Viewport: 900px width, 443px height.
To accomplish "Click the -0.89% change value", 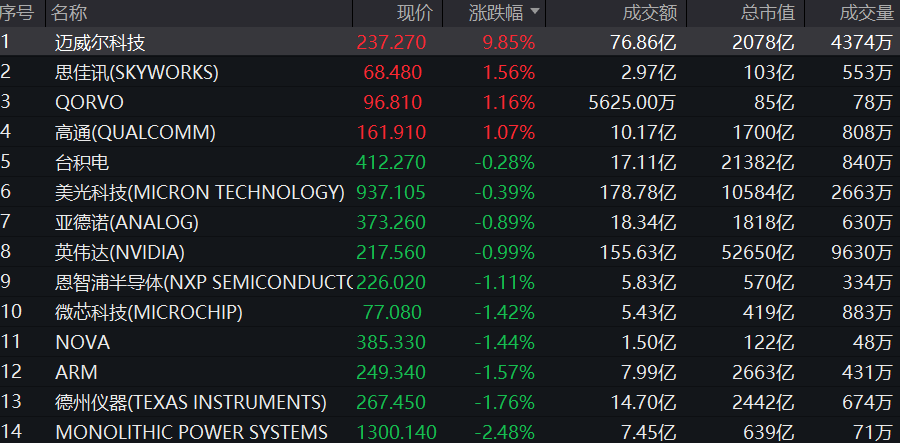I will click(505, 222).
